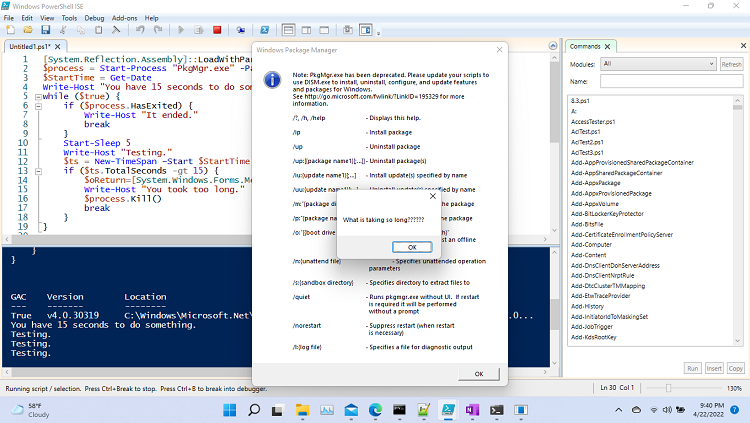The width and height of the screenshot is (750, 423).
Task: Save the script with the floppy icon
Action: pos(45,30)
